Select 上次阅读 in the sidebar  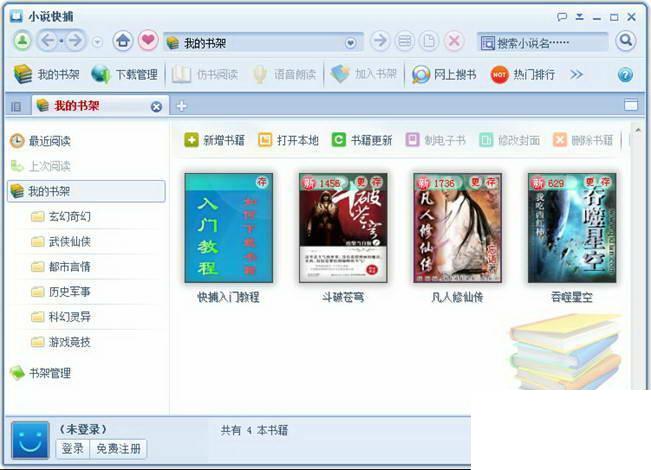point(40,166)
